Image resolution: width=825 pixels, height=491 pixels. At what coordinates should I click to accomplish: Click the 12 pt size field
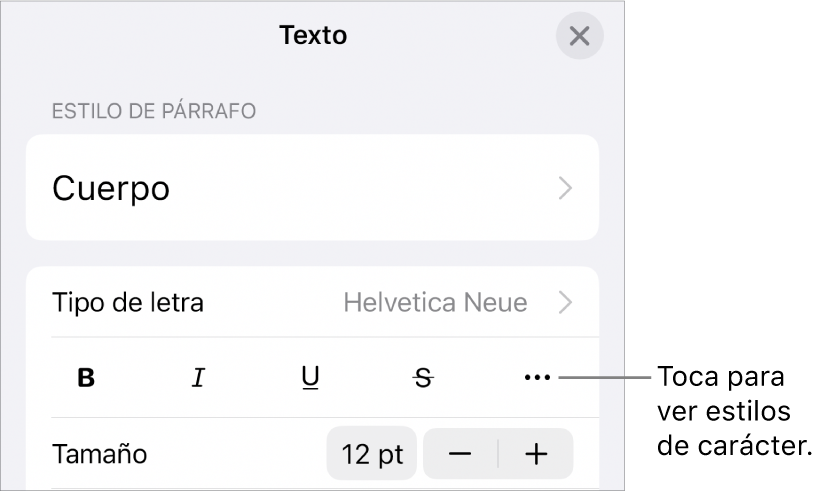point(372,454)
